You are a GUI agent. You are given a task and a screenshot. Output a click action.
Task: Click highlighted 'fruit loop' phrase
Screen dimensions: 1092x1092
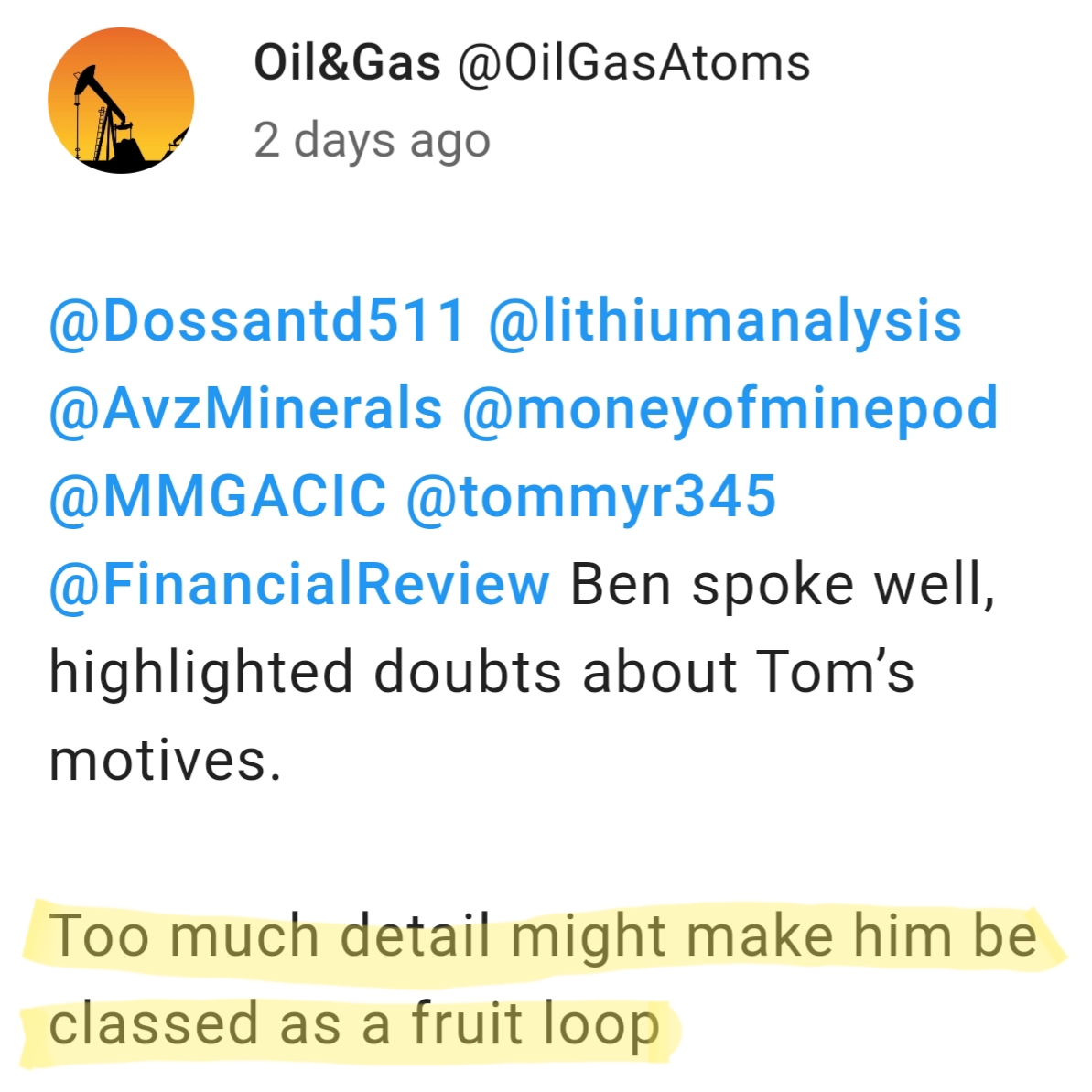click(535, 1024)
